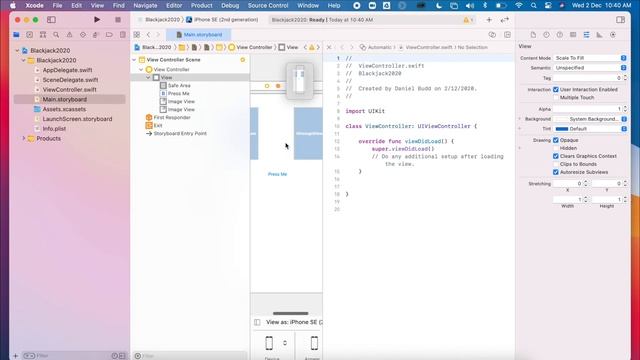
Task: Open the Library with plus button
Action: point(489,20)
